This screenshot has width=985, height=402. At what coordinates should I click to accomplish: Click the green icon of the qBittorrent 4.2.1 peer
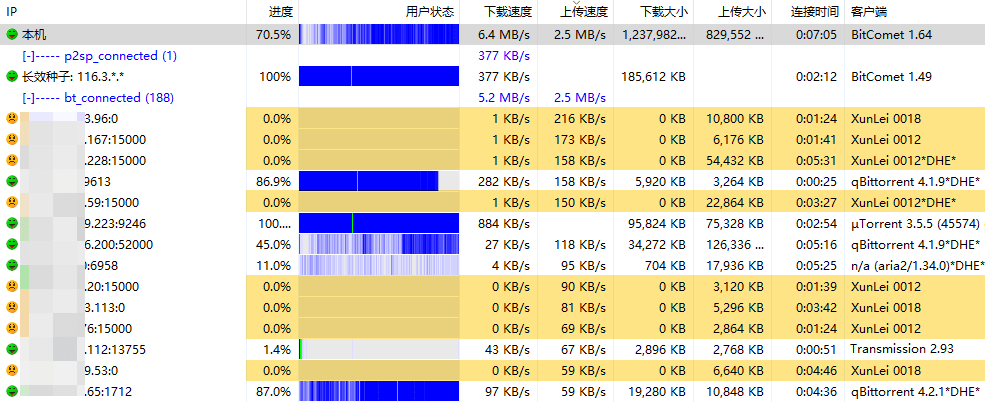(12, 391)
